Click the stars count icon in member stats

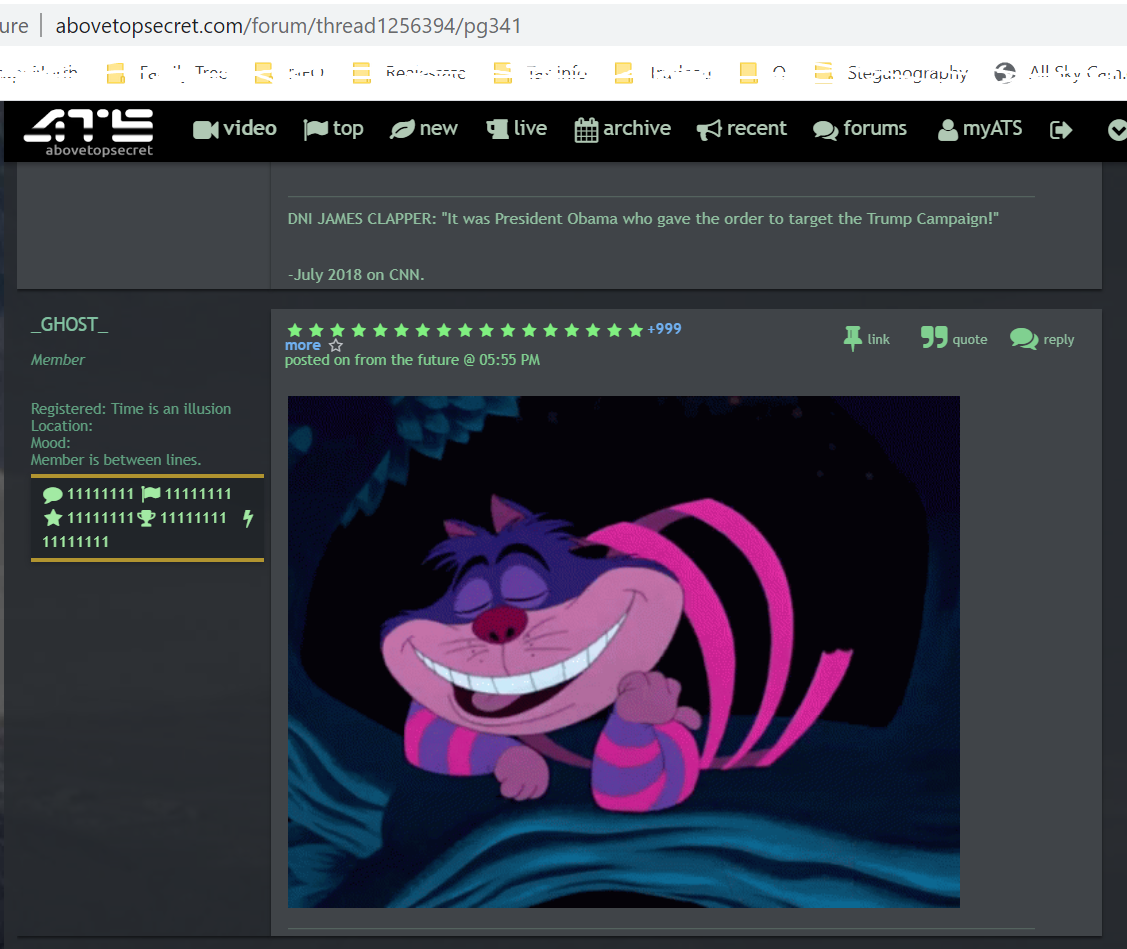click(52, 518)
